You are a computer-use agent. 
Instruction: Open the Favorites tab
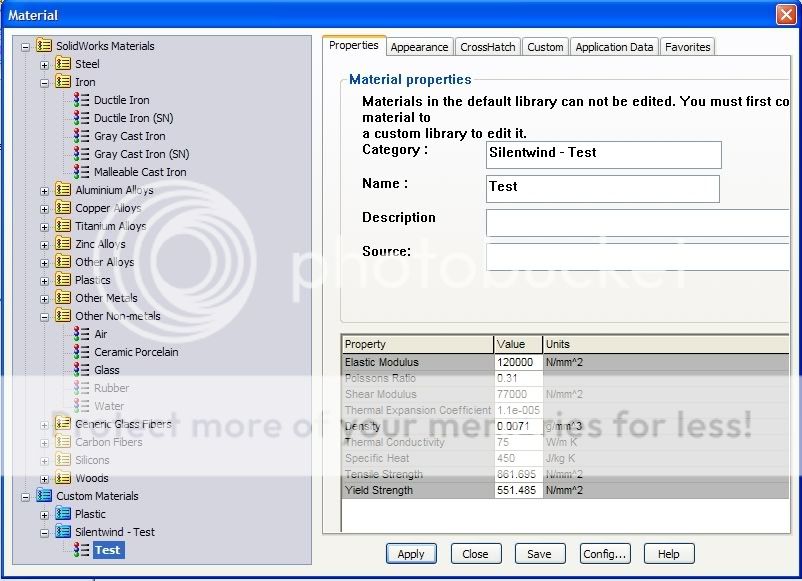[x=687, y=47]
